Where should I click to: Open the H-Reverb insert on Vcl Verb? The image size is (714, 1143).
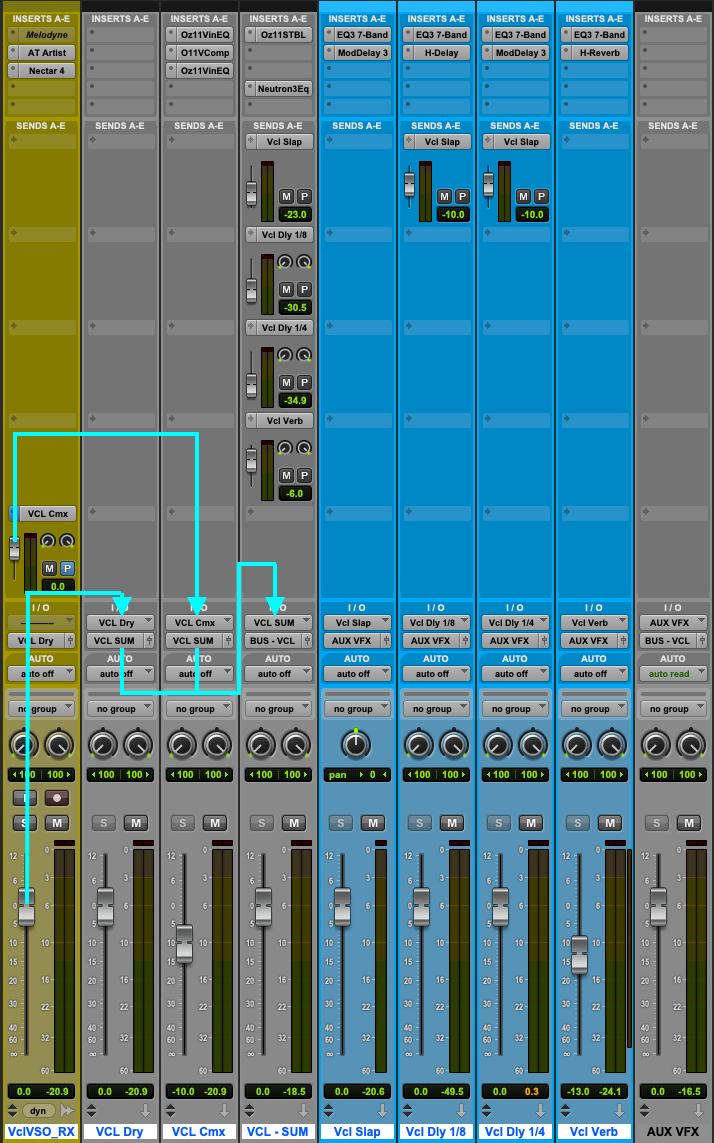pyautogui.click(x=599, y=52)
